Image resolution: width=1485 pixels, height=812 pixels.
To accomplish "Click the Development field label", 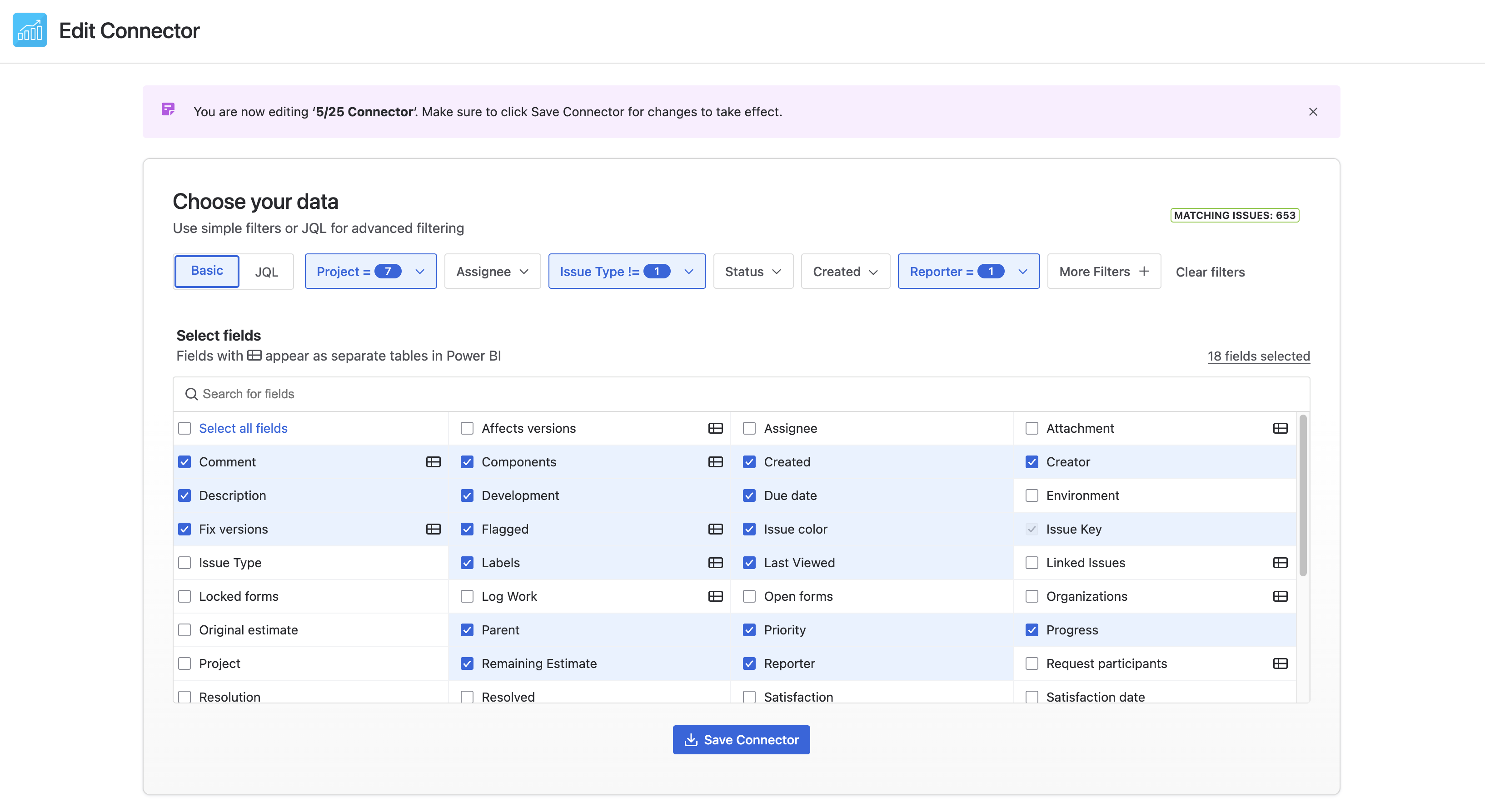I will 520,495.
